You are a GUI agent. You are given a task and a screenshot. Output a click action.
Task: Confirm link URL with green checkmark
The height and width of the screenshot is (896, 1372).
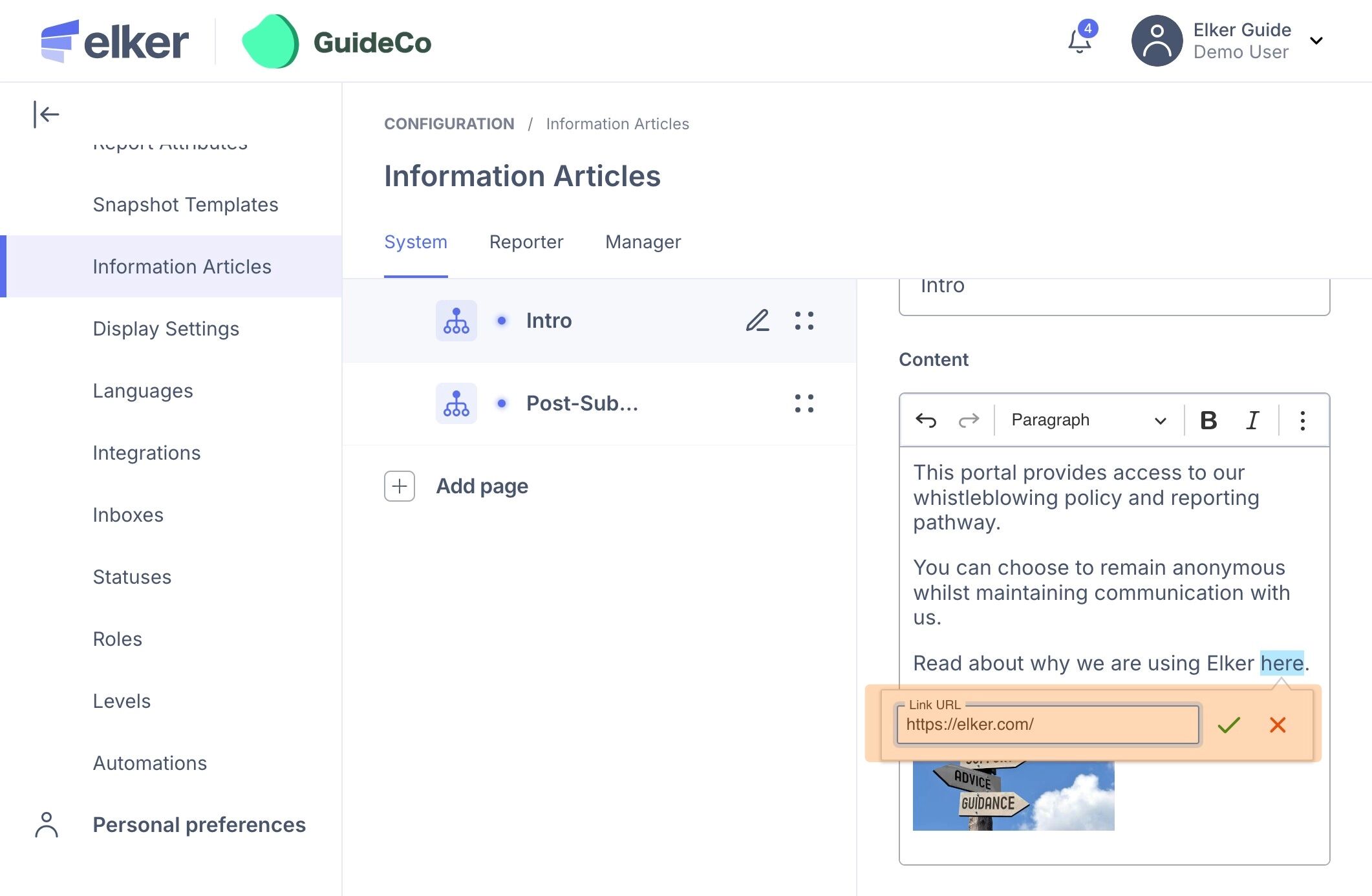point(1228,725)
